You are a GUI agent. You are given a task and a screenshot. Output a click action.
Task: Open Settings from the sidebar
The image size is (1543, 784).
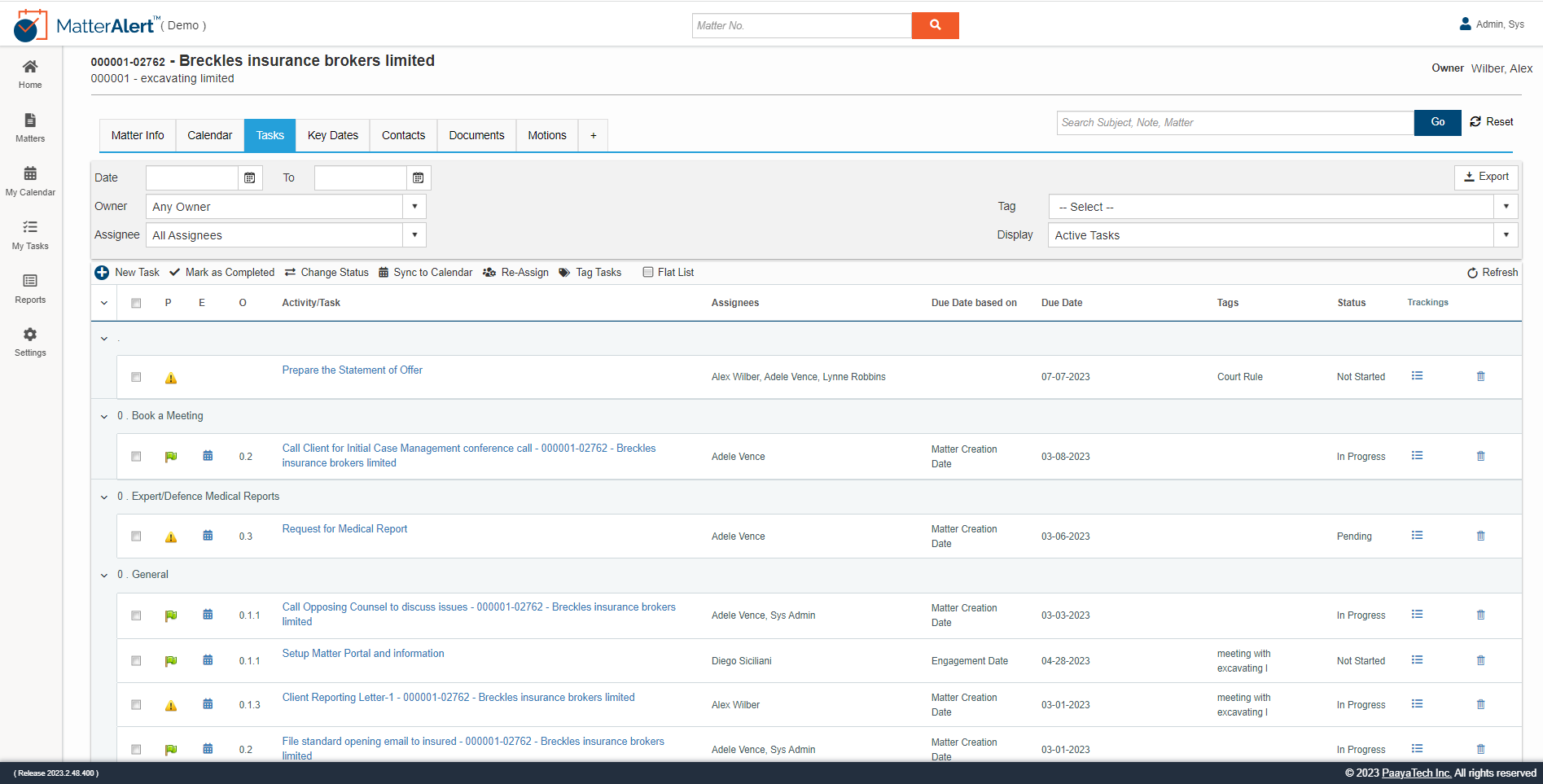click(x=30, y=341)
